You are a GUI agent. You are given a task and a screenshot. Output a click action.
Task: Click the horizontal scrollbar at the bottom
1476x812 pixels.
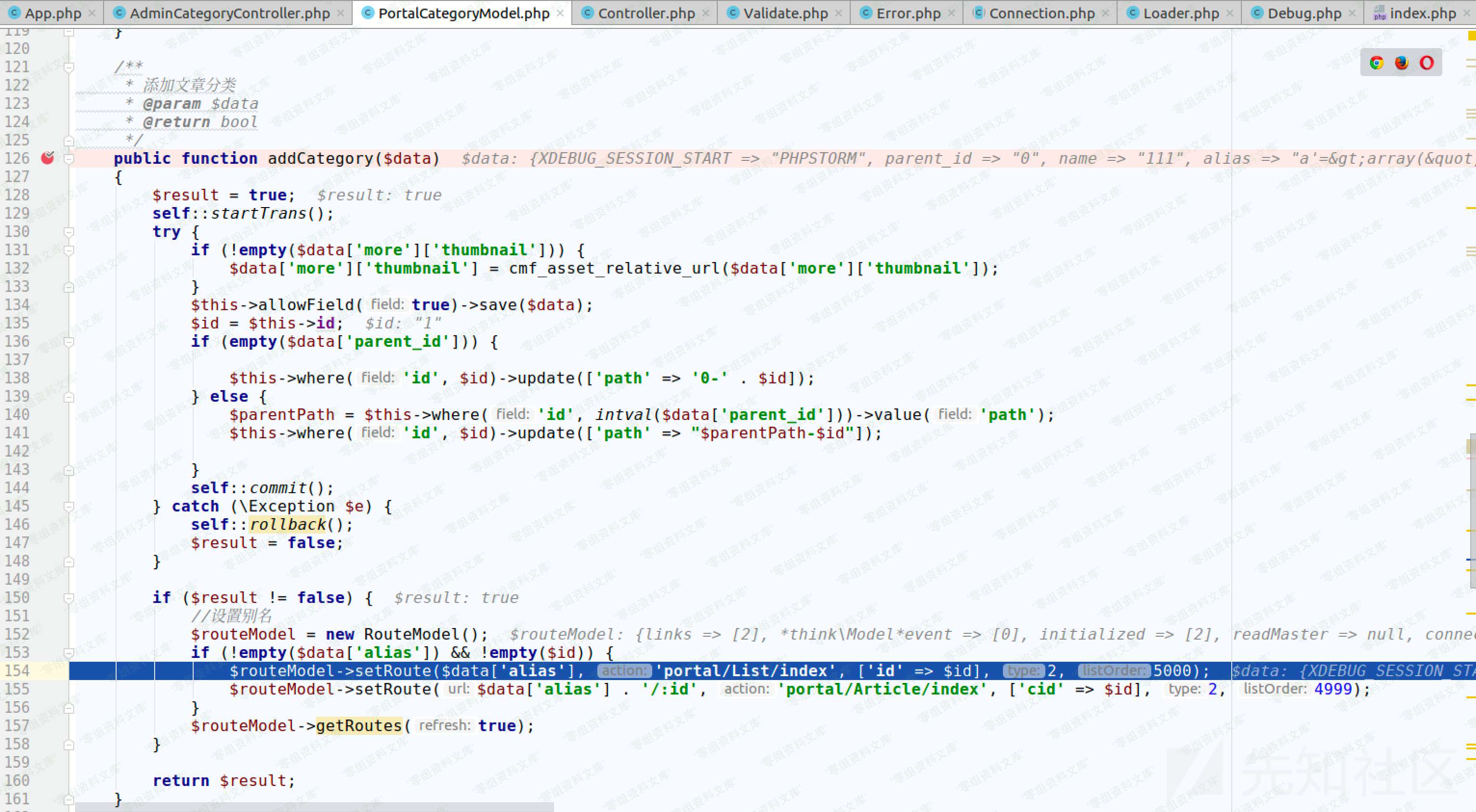314,807
